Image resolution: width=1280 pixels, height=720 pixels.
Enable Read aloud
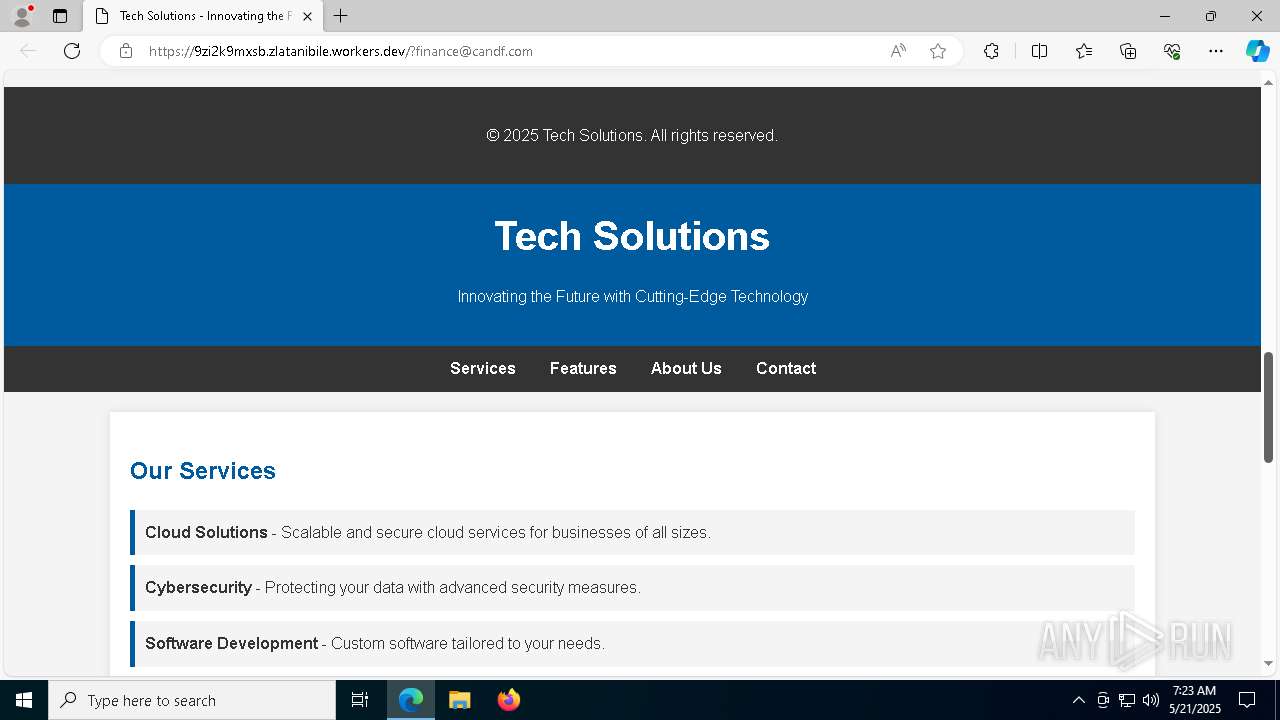tap(898, 51)
